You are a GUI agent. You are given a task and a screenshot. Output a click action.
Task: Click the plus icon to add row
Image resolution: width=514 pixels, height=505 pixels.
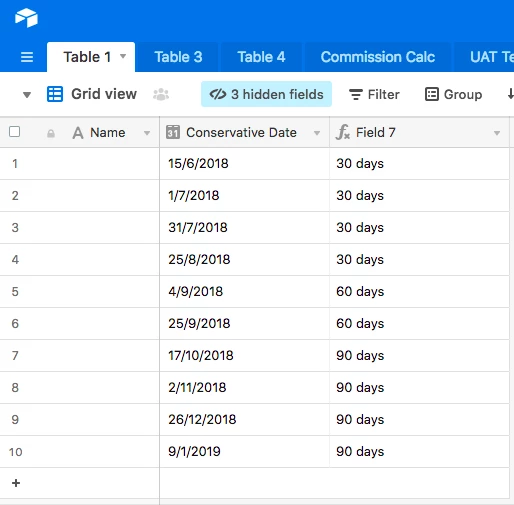click(x=16, y=483)
